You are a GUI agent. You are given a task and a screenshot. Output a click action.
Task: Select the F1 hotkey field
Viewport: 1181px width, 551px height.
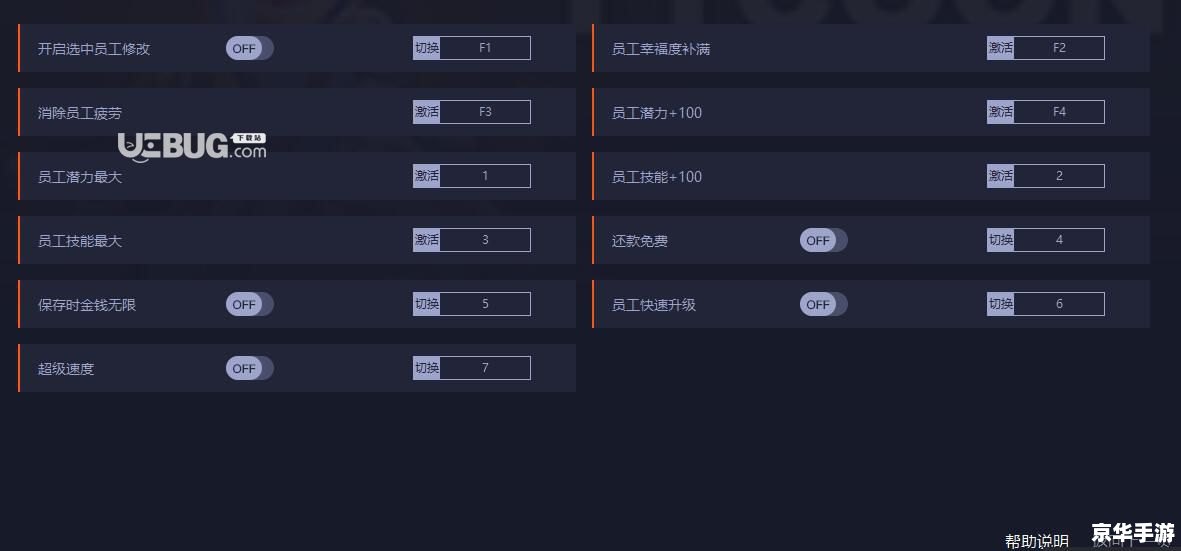click(x=485, y=48)
